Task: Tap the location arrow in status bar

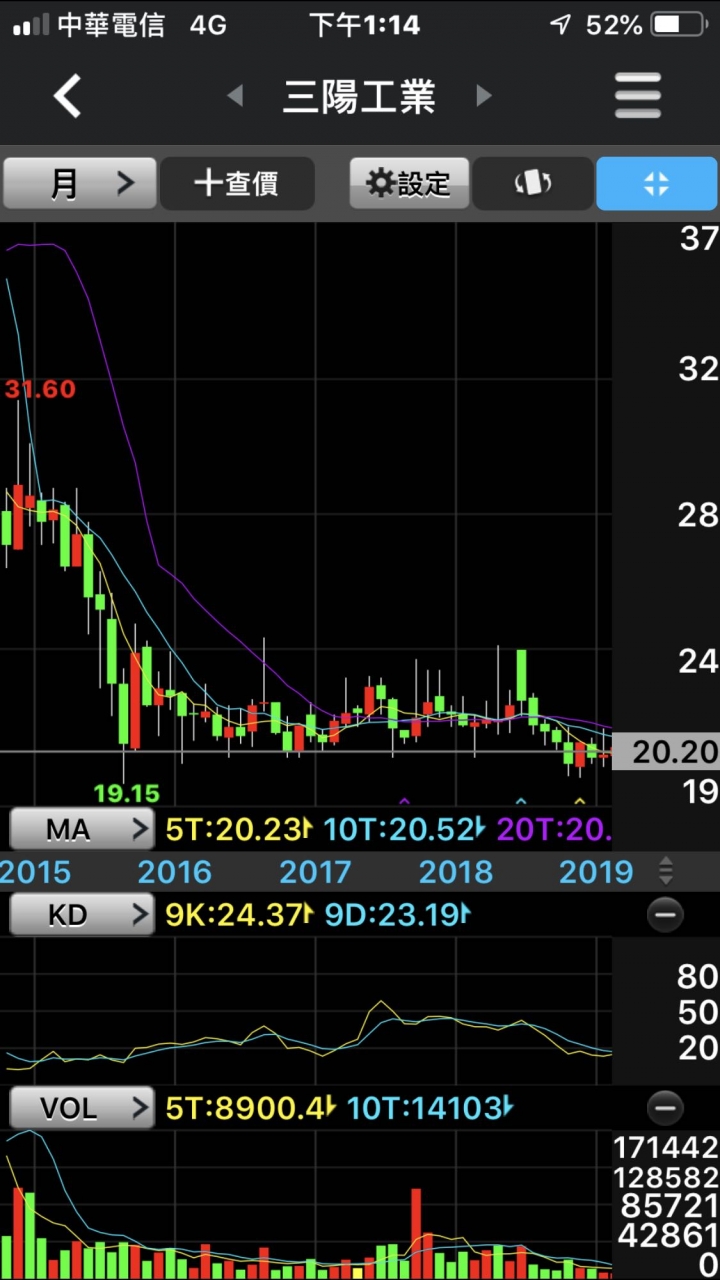Action: click(x=561, y=24)
